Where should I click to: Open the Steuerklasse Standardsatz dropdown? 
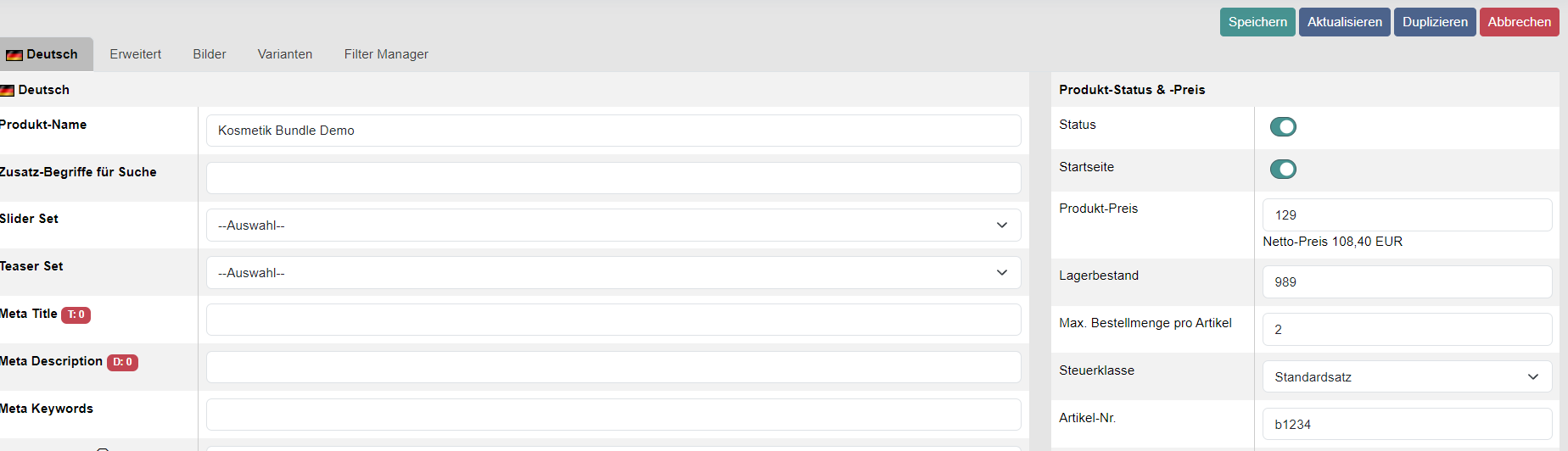click(1406, 377)
